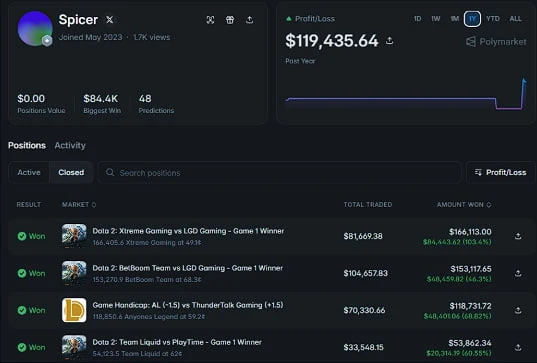Screen dimensions: 537x363
Task: Click the verified badge on avatar
Action: click(x=47, y=41)
